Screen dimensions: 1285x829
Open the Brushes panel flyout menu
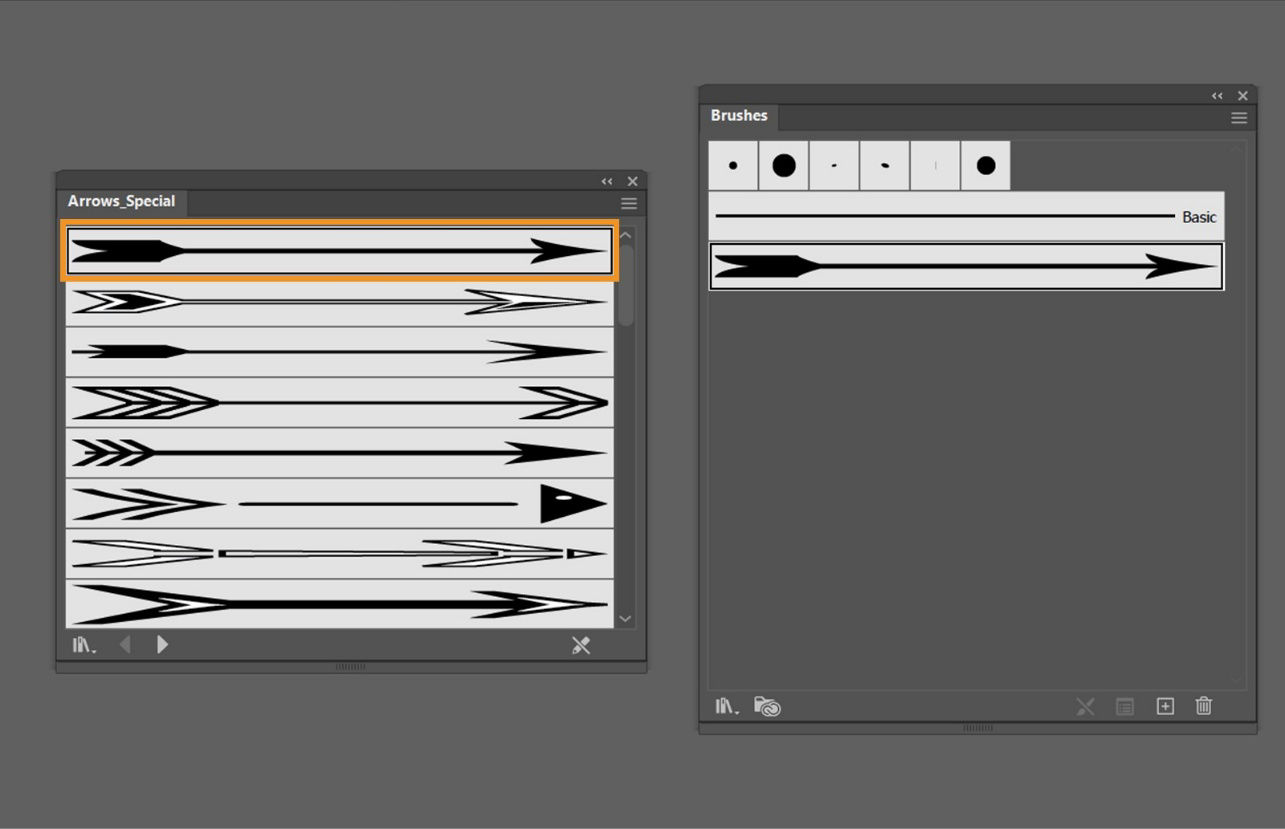[x=1239, y=117]
